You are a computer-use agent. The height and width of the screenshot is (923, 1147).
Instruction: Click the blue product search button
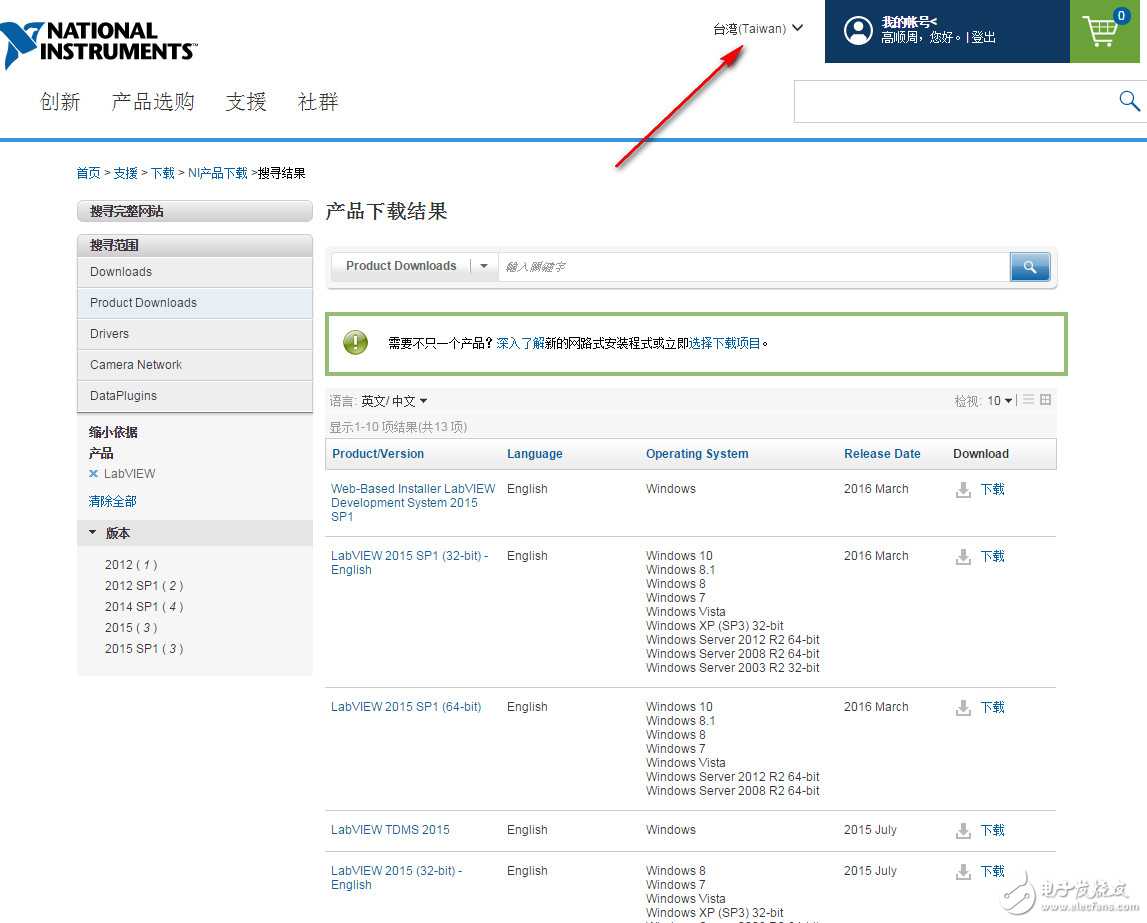pyautogui.click(x=1029, y=267)
